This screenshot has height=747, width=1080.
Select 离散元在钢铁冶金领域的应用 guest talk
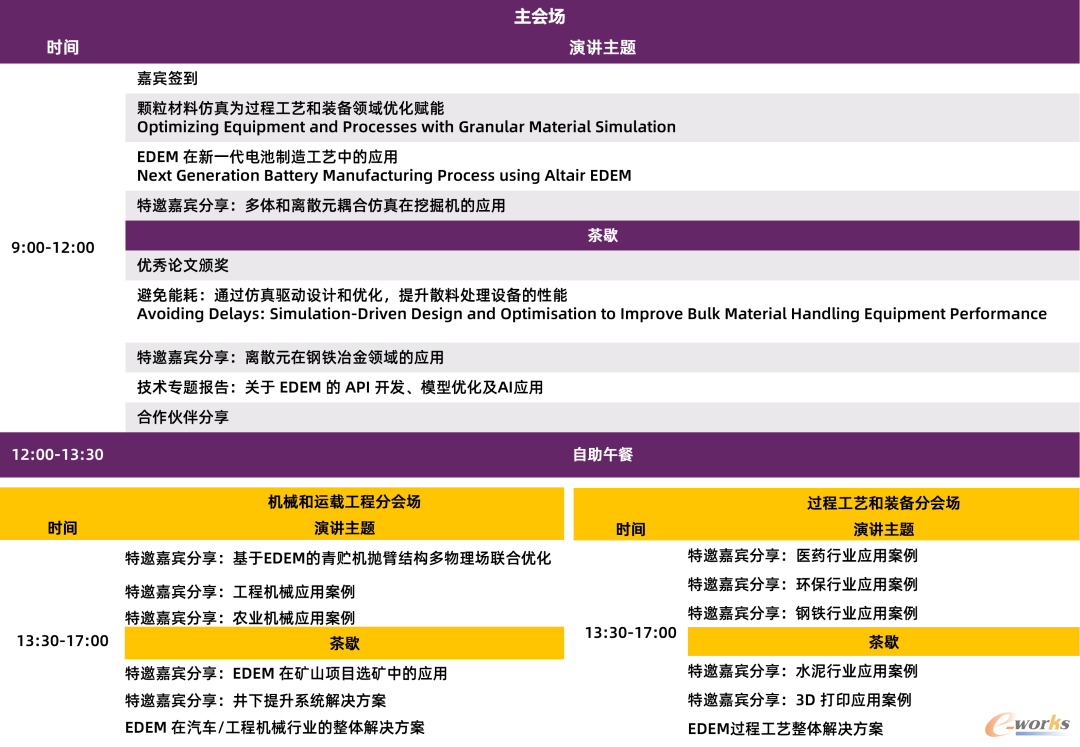290,357
